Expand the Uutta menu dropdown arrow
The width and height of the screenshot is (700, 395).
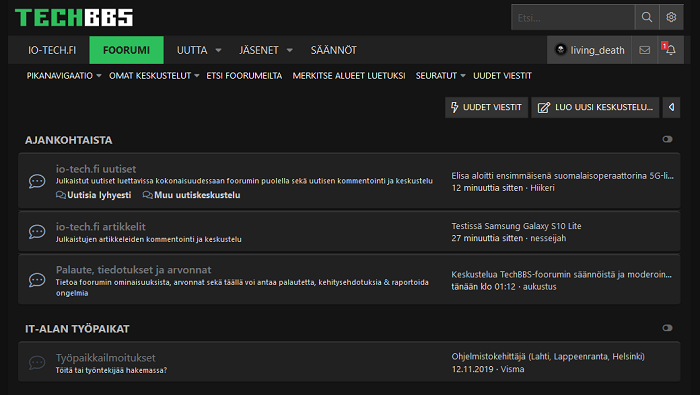[218, 50]
